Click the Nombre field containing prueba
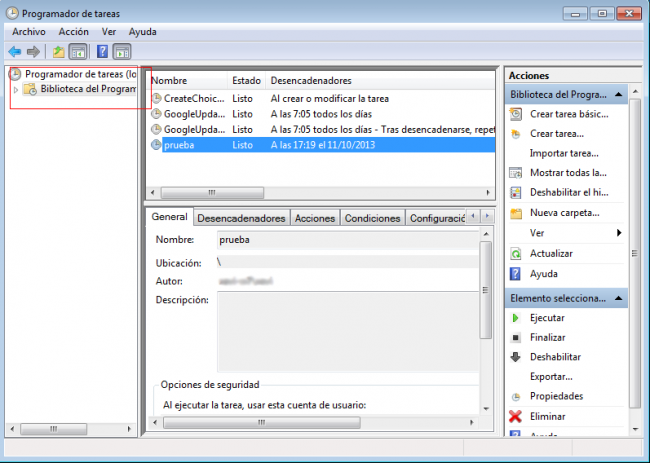 pyautogui.click(x=348, y=240)
